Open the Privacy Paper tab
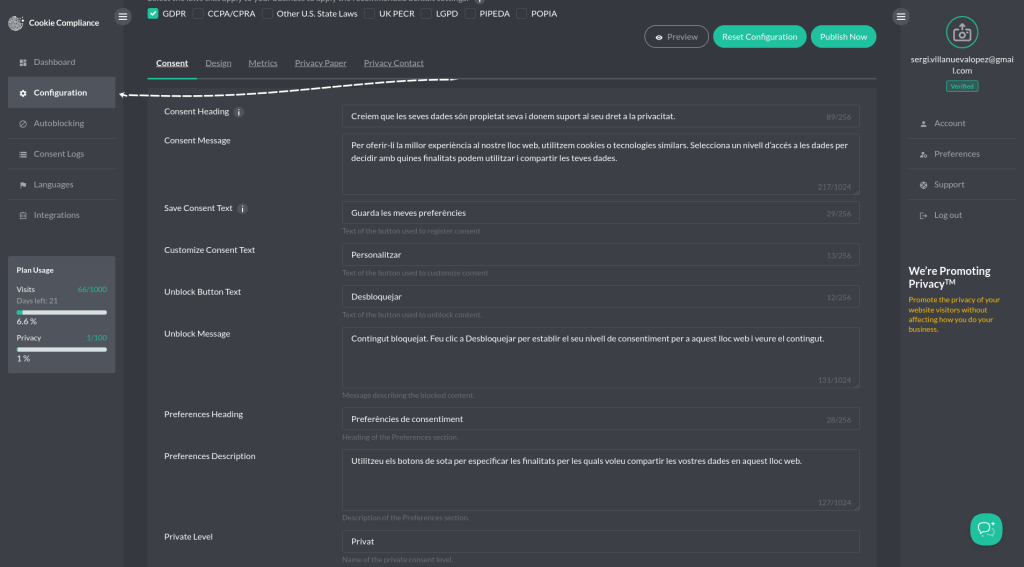 point(320,63)
